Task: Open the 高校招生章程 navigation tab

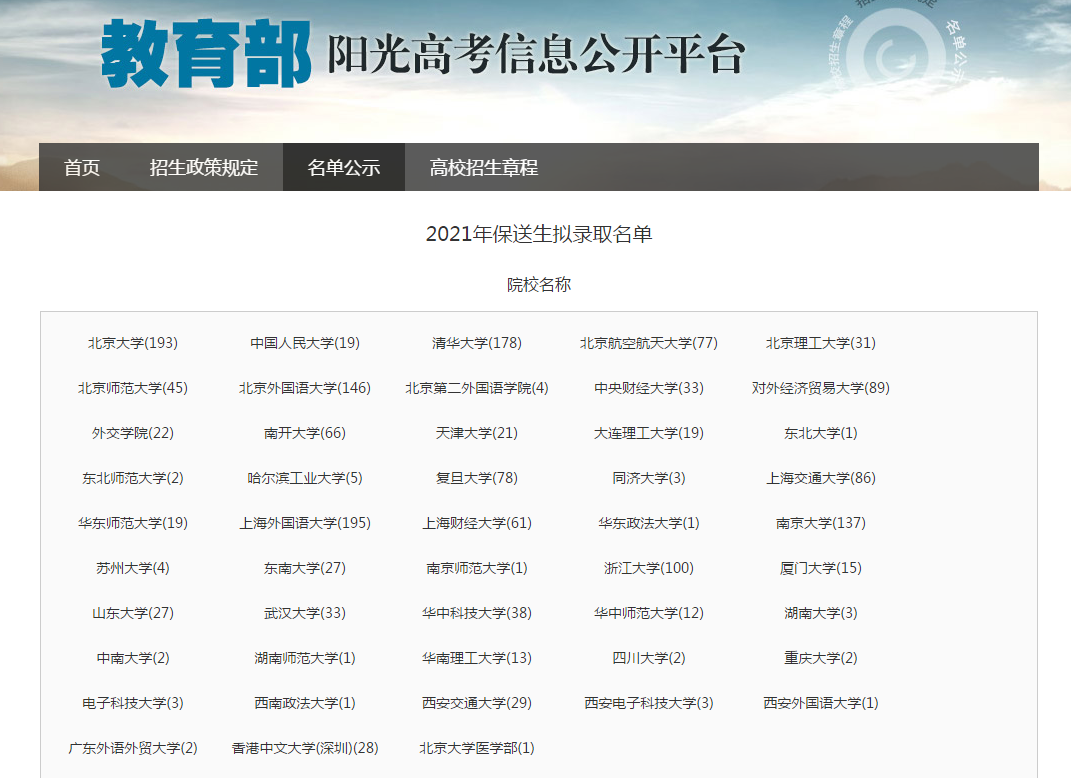Action: tap(484, 167)
